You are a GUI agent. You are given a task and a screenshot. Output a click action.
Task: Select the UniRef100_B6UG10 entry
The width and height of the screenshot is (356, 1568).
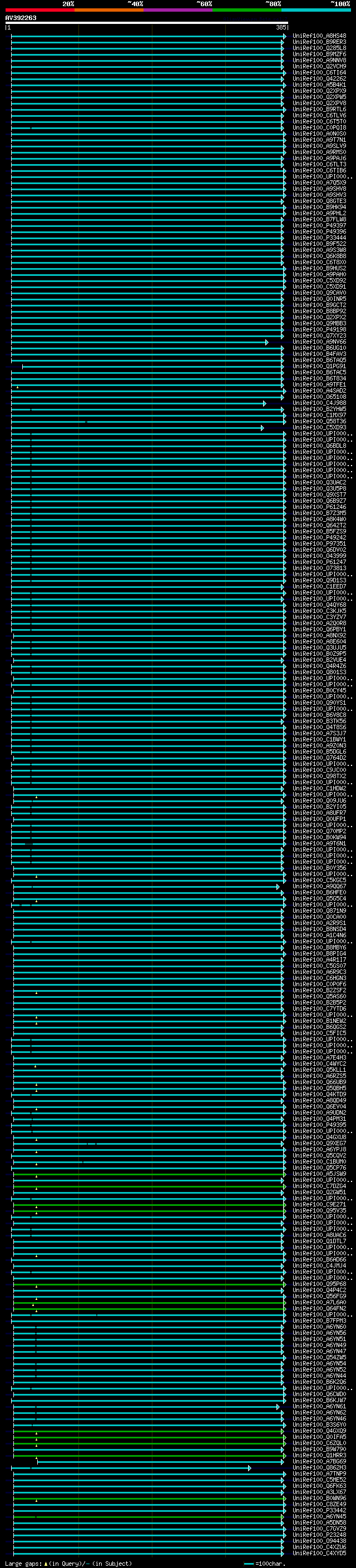(319, 348)
